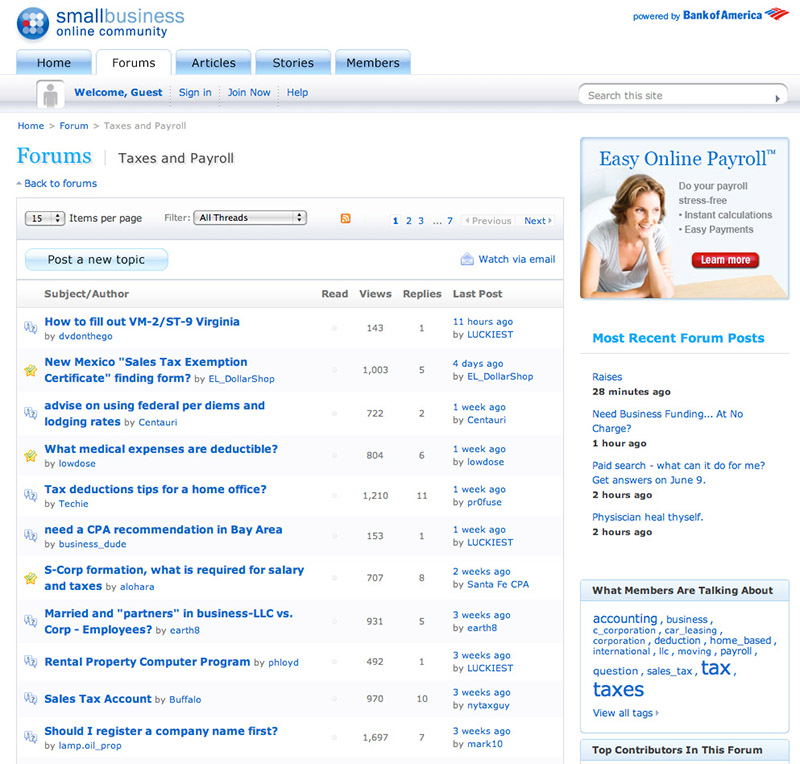Open the Members tab
The image size is (800, 764).
click(x=372, y=63)
